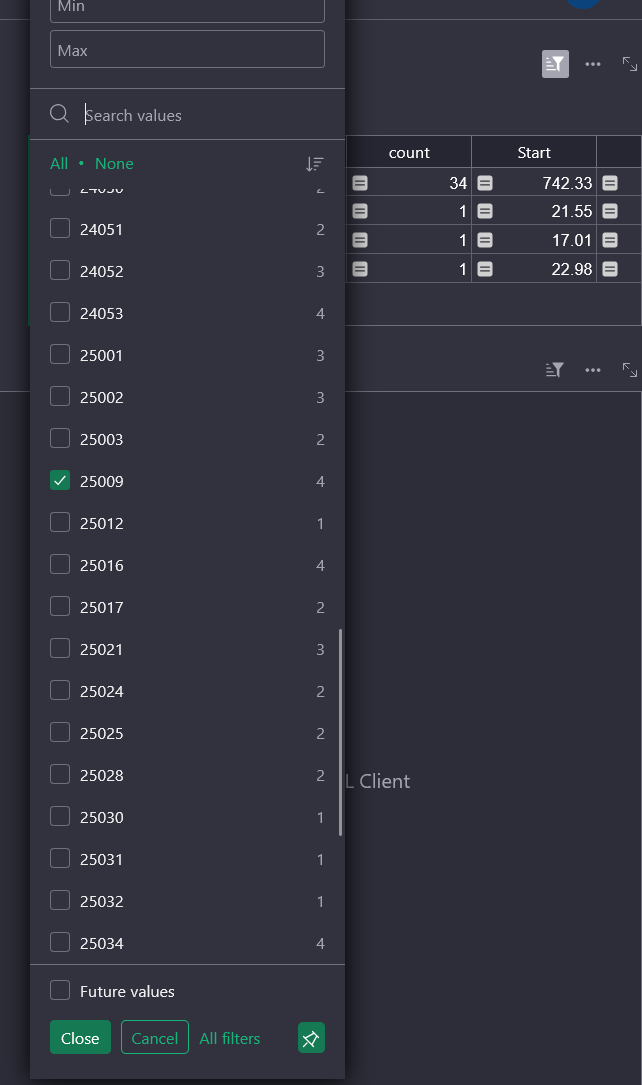Maximize the lower panel with the expand icon
642x1085 pixels.
click(x=630, y=370)
